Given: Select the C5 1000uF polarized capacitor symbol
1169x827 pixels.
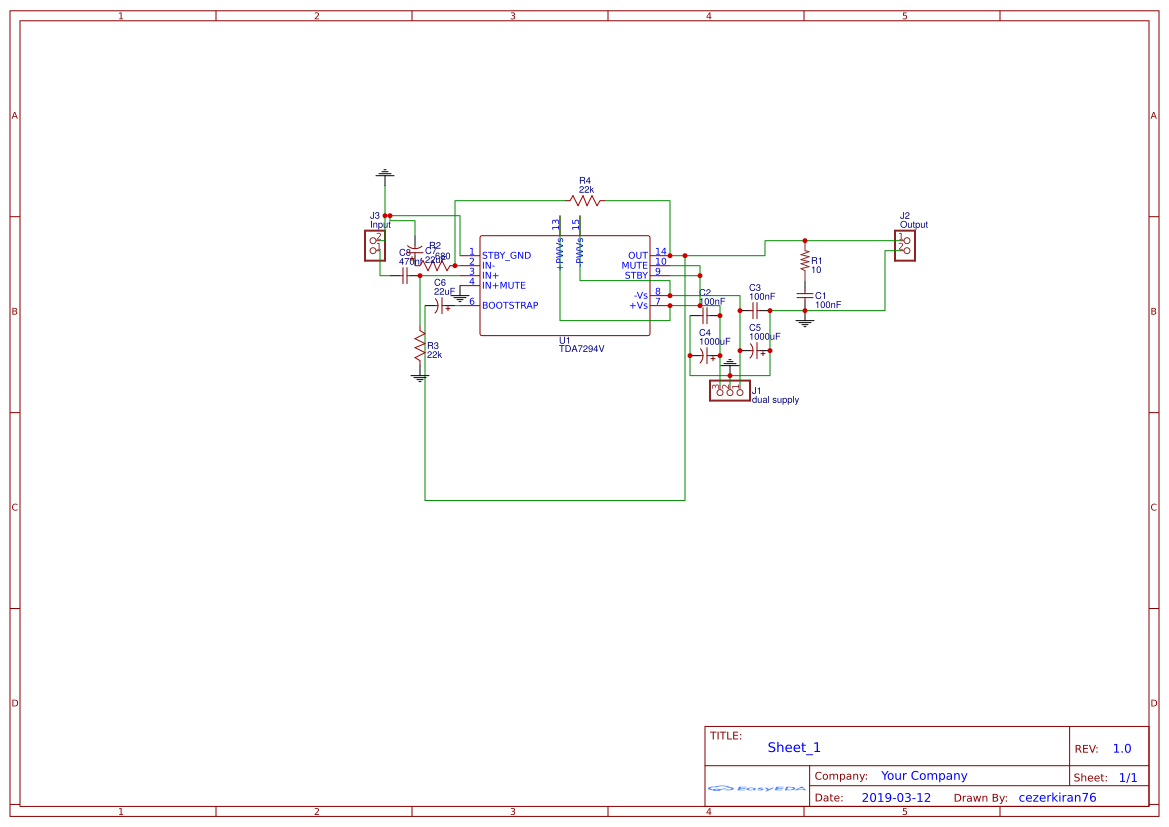Looking at the screenshot, I should (x=754, y=350).
